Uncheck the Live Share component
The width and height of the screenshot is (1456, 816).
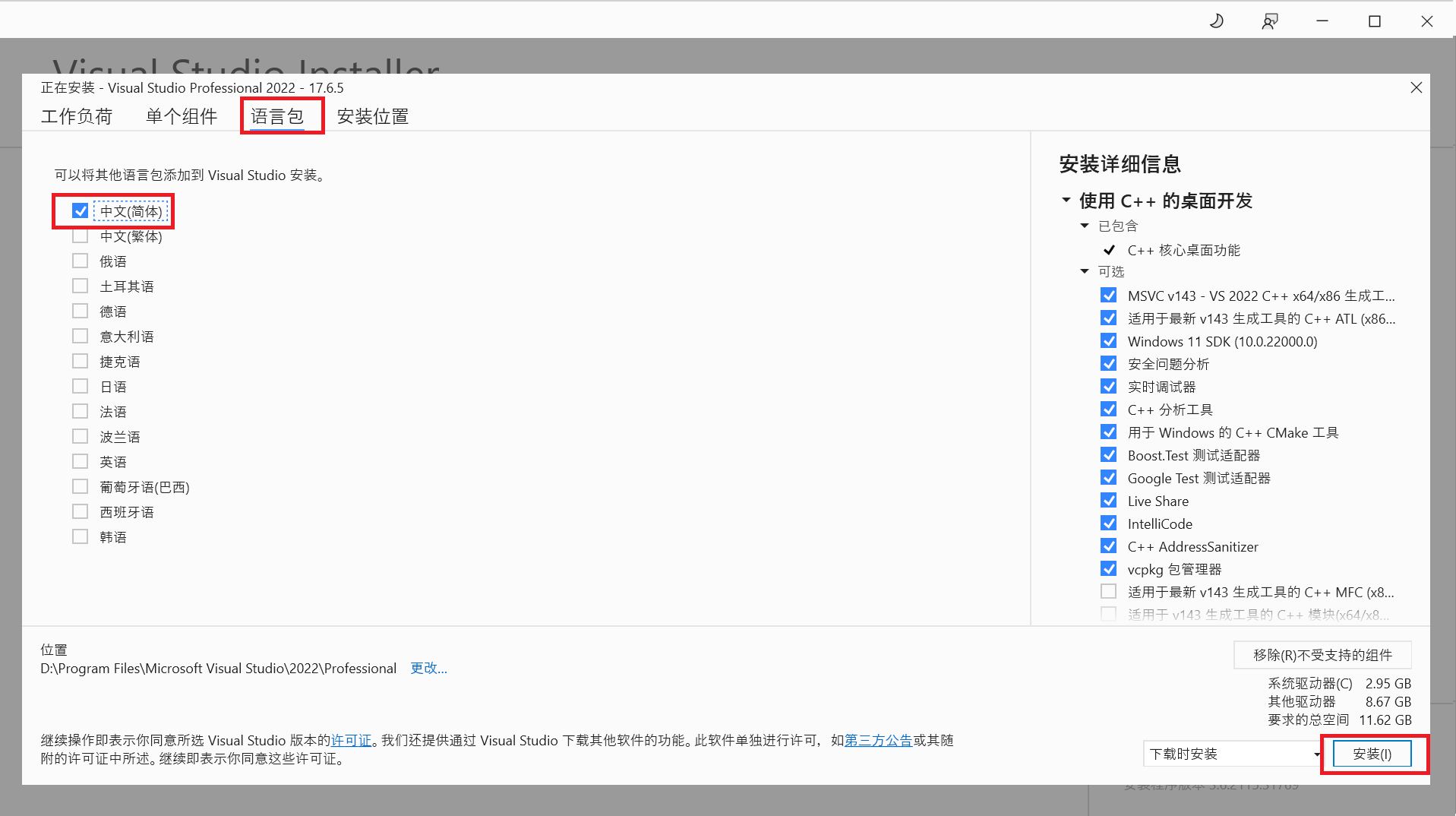[1109, 501]
